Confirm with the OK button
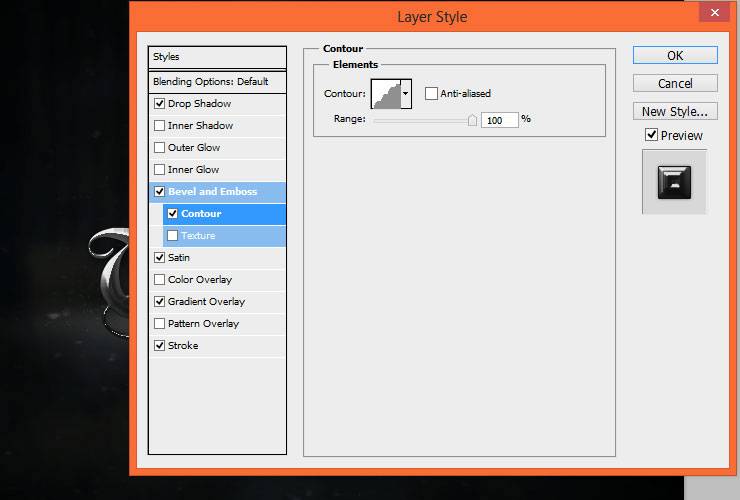 tap(675, 55)
